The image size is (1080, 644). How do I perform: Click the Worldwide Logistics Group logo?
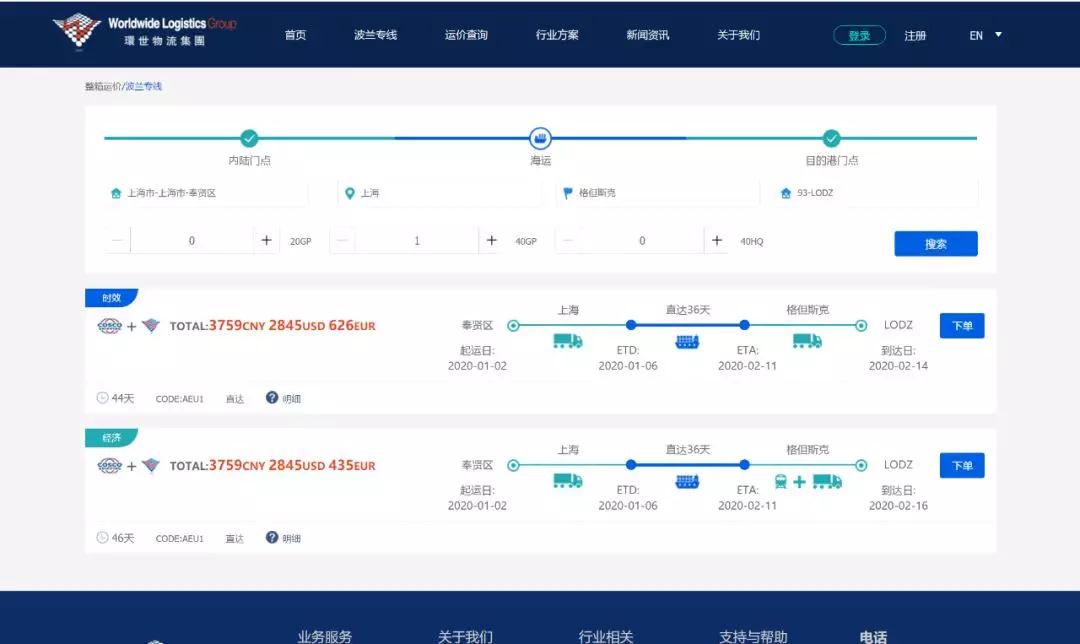144,31
